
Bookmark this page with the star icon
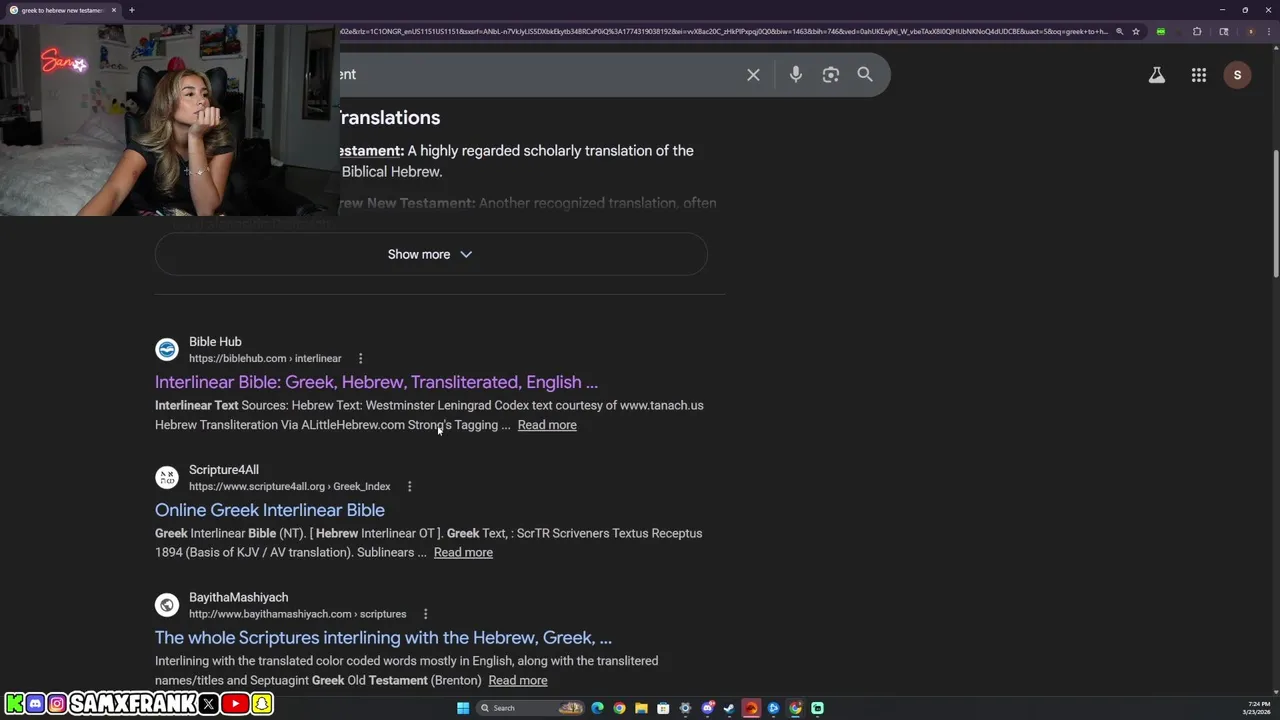pyautogui.click(x=1136, y=32)
